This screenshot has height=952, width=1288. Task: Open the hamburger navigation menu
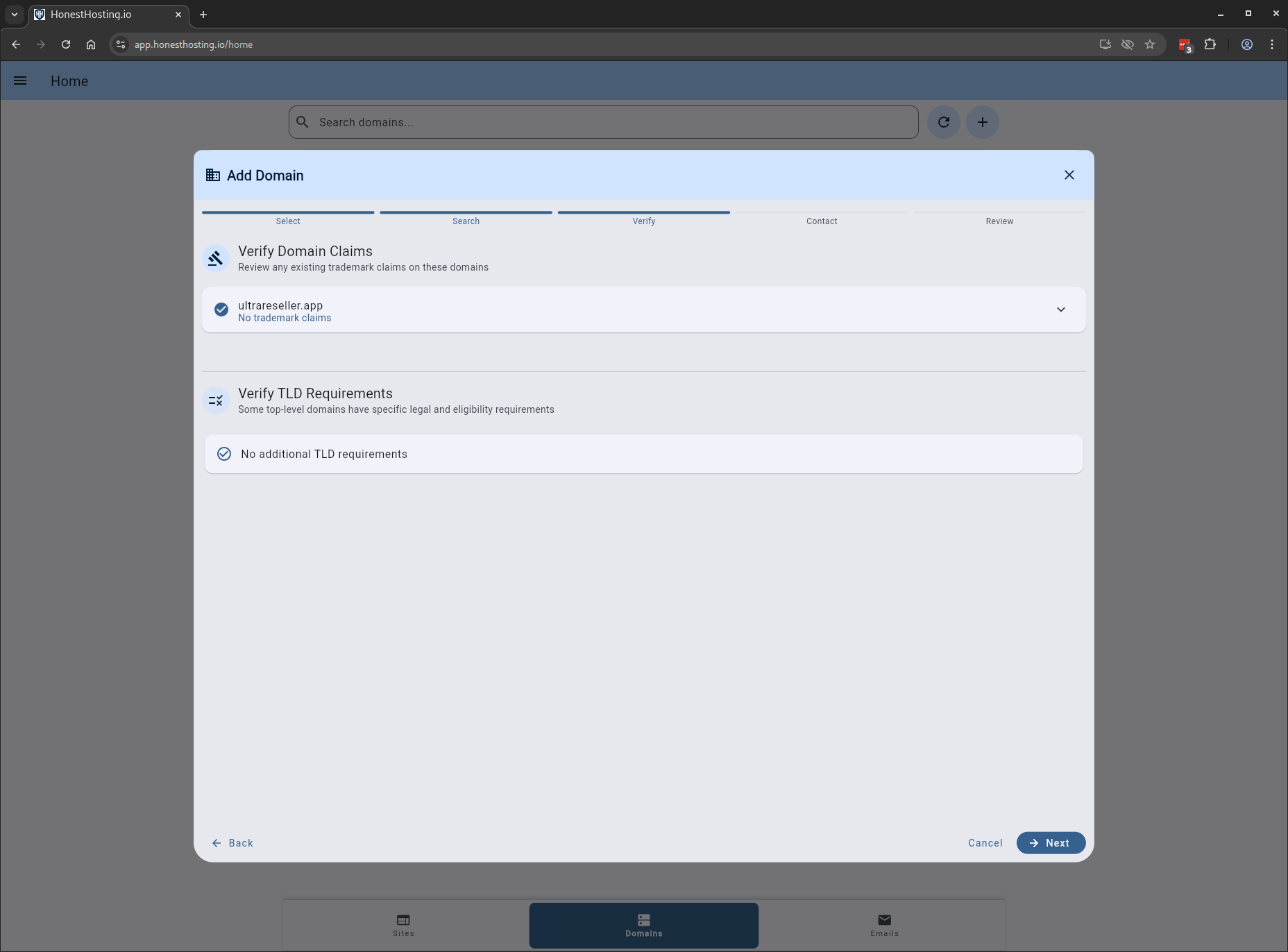(20, 81)
